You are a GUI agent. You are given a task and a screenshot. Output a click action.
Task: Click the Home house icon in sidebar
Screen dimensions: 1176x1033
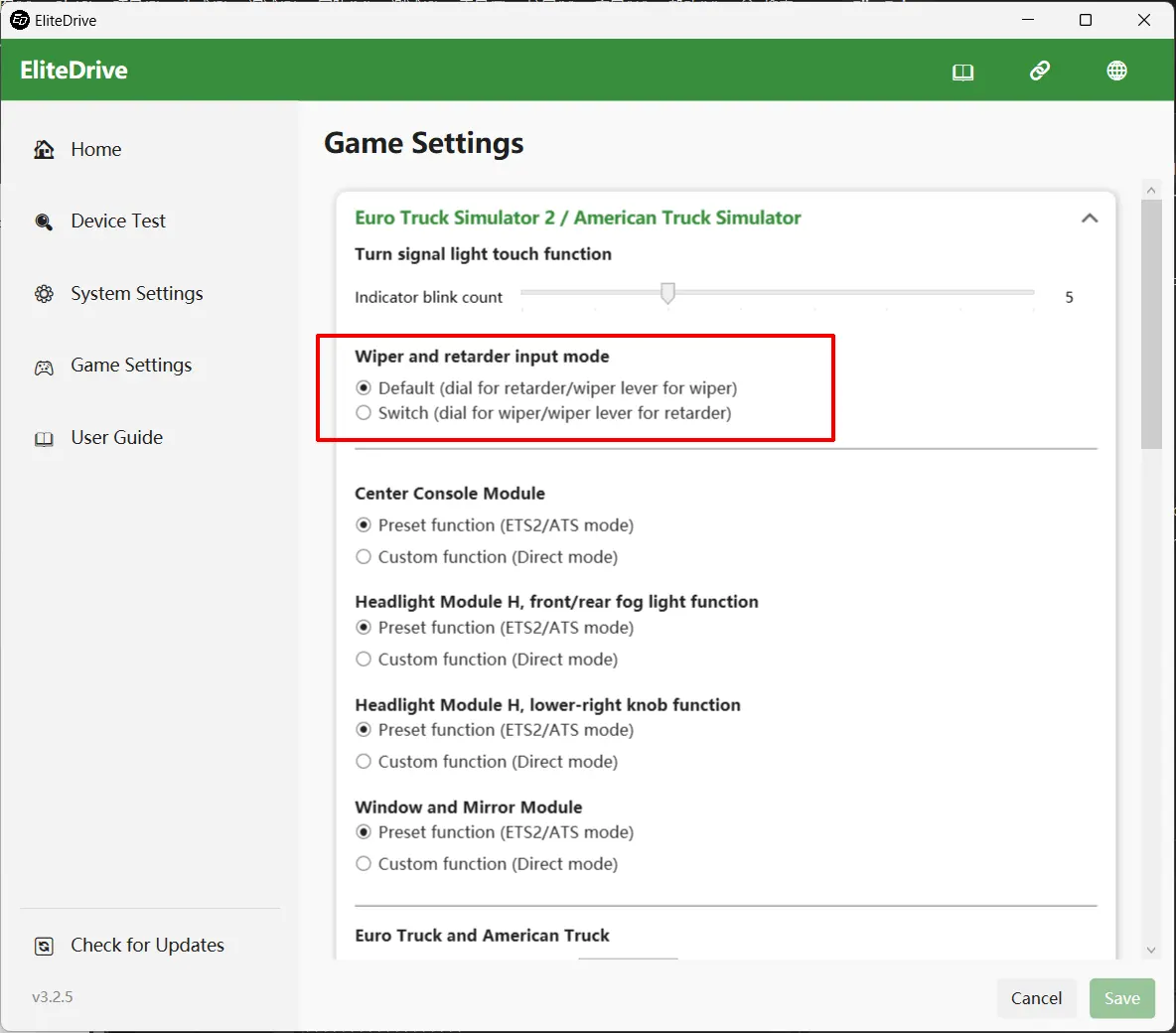pyautogui.click(x=45, y=149)
